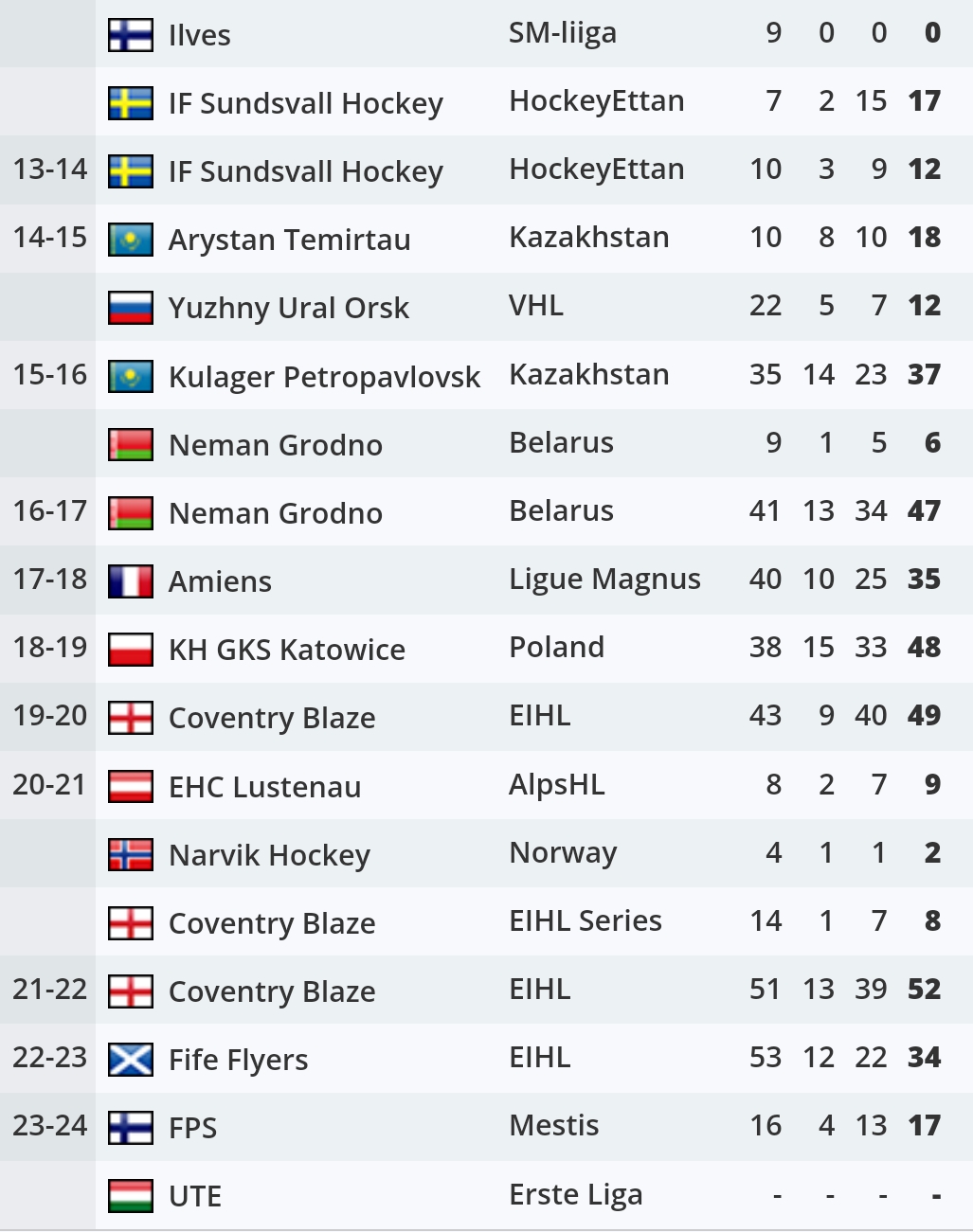The height and width of the screenshot is (1232, 973).
Task: Click the Narvik Hockey team name
Action: (269, 855)
